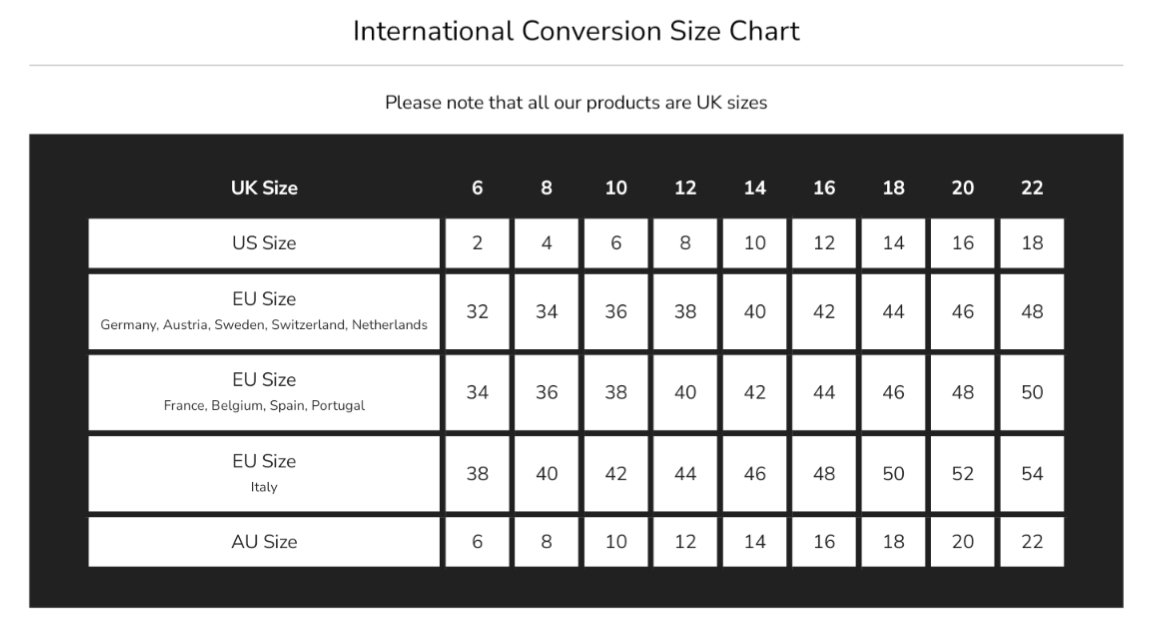The image size is (1151, 635).
Task: Click UK size 14 column header
Action: pos(755,188)
